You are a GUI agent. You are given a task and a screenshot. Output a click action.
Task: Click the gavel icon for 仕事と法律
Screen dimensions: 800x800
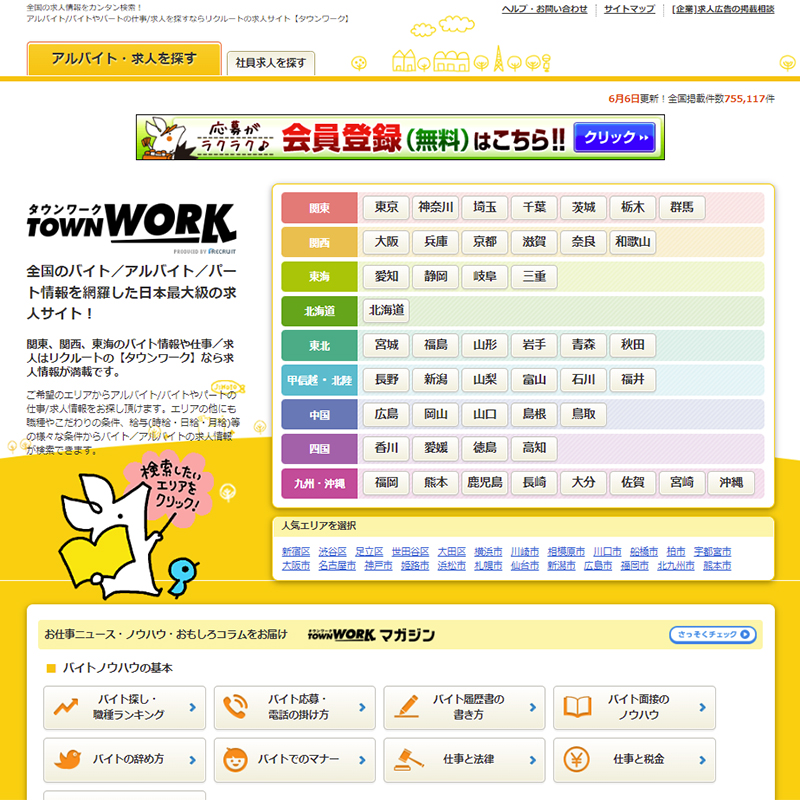[x=406, y=760]
